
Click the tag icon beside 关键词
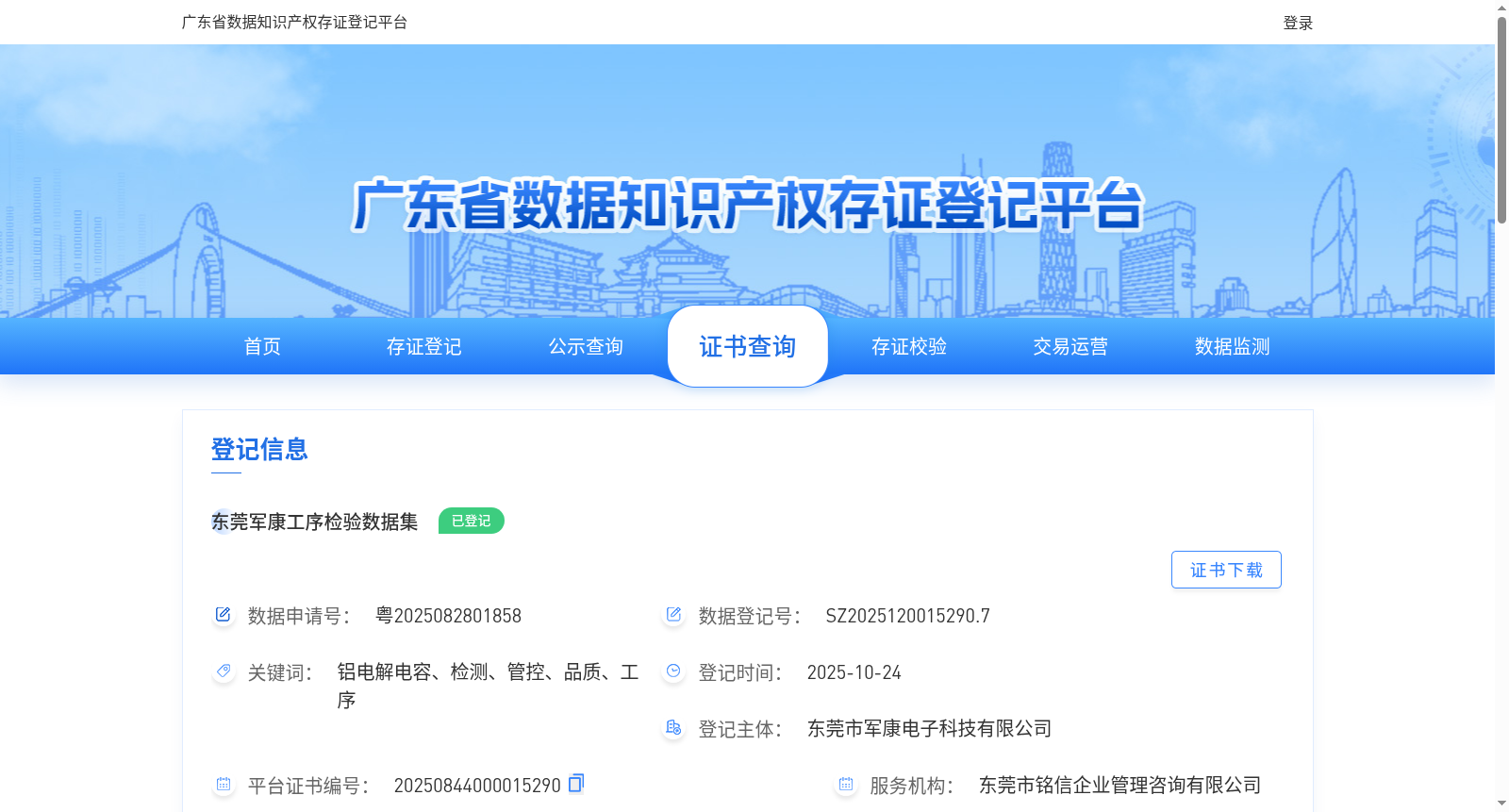point(224,671)
